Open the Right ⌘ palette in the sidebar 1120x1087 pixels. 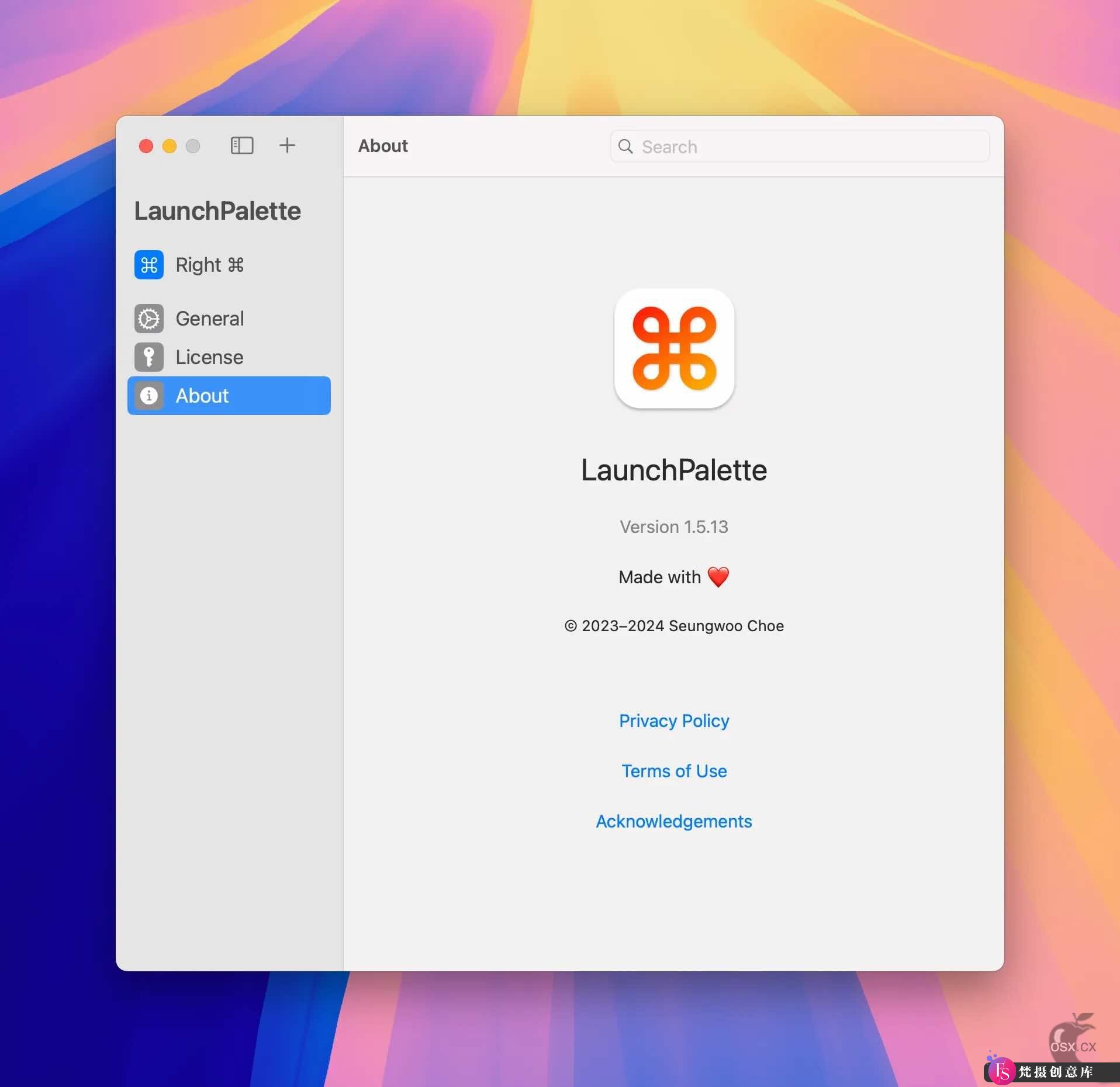click(229, 265)
